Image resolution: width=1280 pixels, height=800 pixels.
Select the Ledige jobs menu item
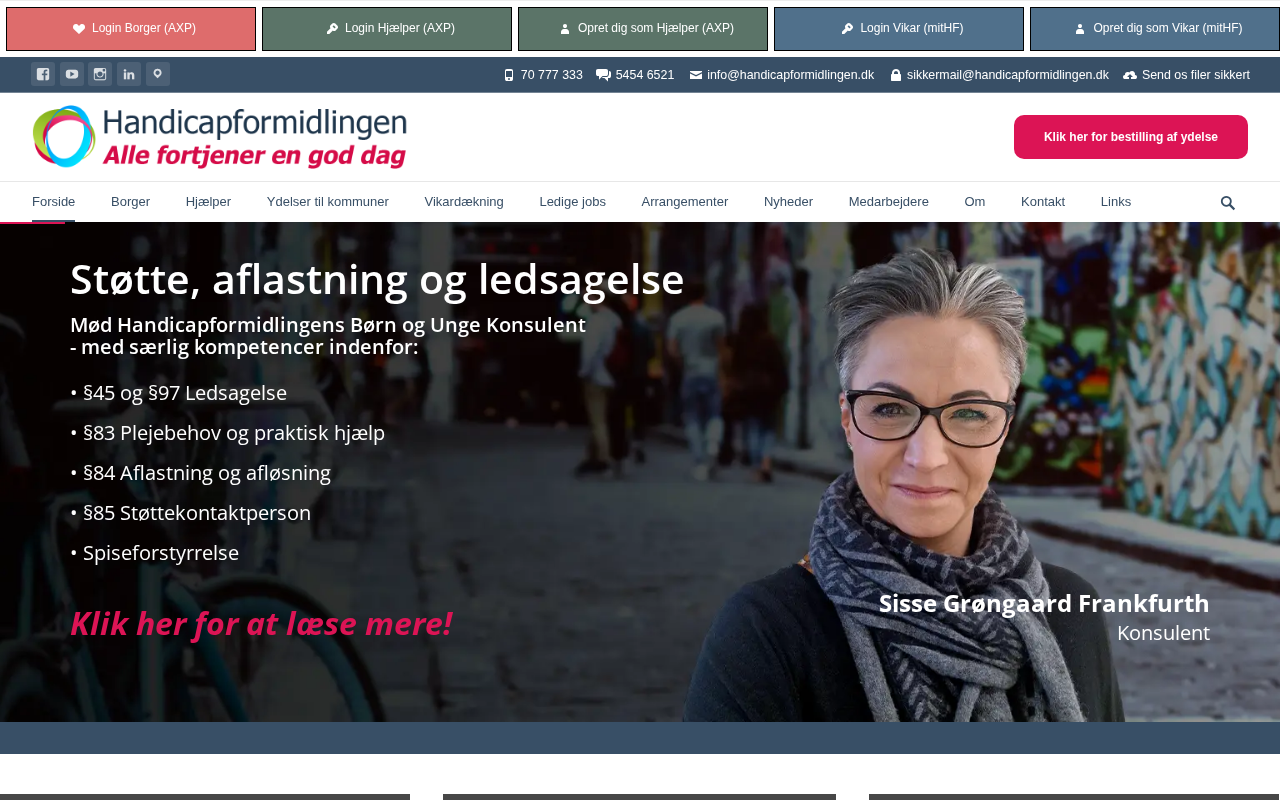tap(573, 202)
